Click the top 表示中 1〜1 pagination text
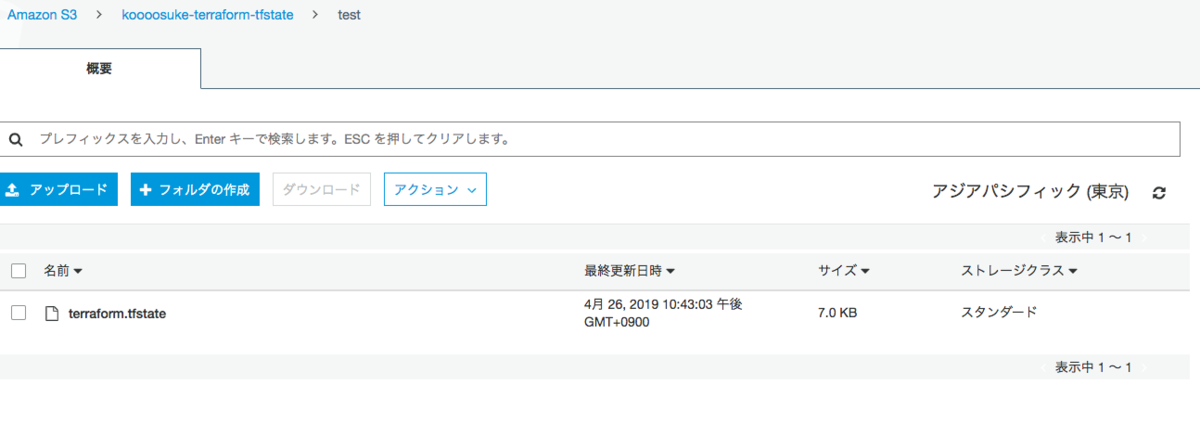 [1093, 237]
